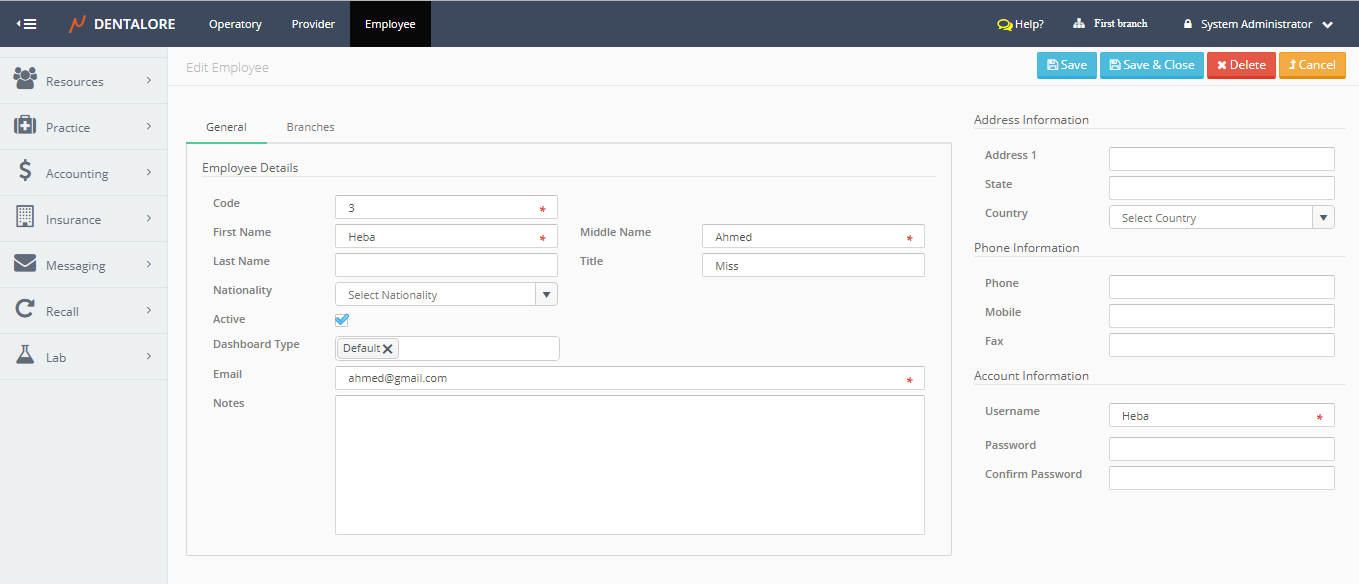The image size is (1359, 584).
Task: Click the Lab flask icon
Action: coord(25,355)
